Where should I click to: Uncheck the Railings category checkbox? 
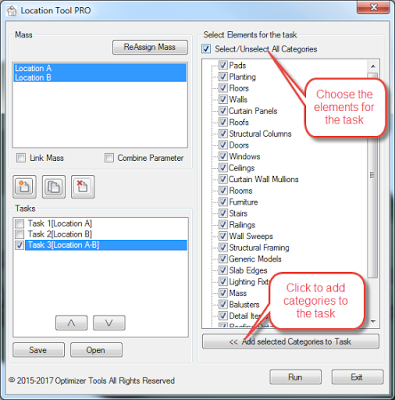tap(223, 225)
